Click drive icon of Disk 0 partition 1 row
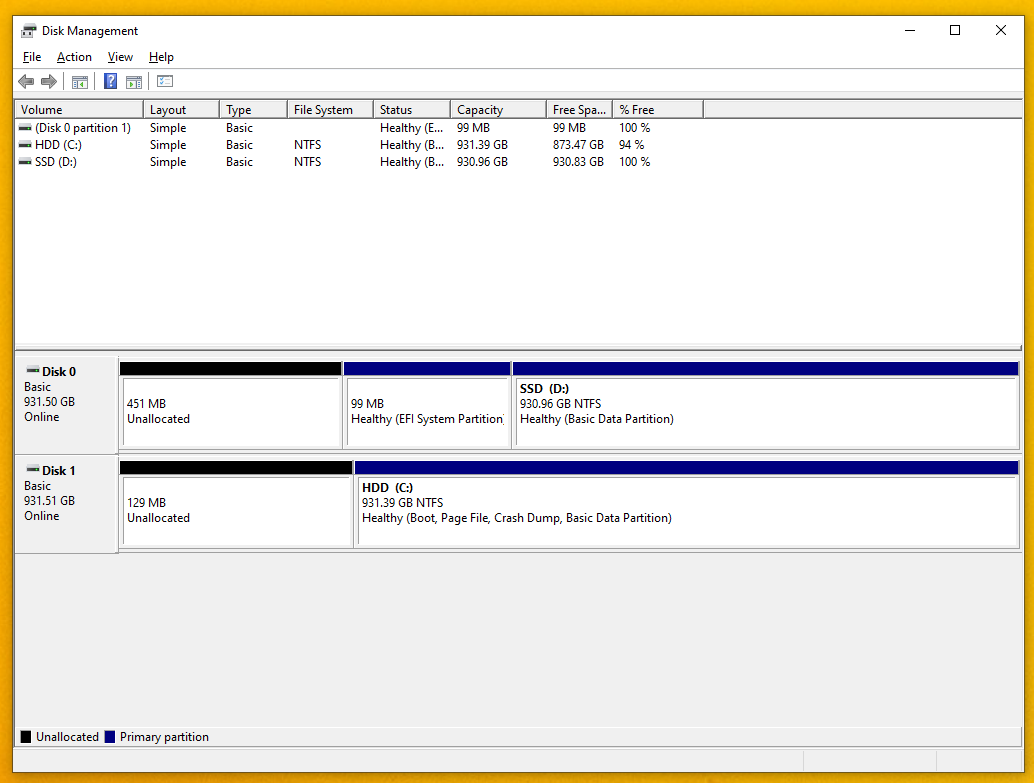Screen dimensions: 1034x783 (25, 127)
